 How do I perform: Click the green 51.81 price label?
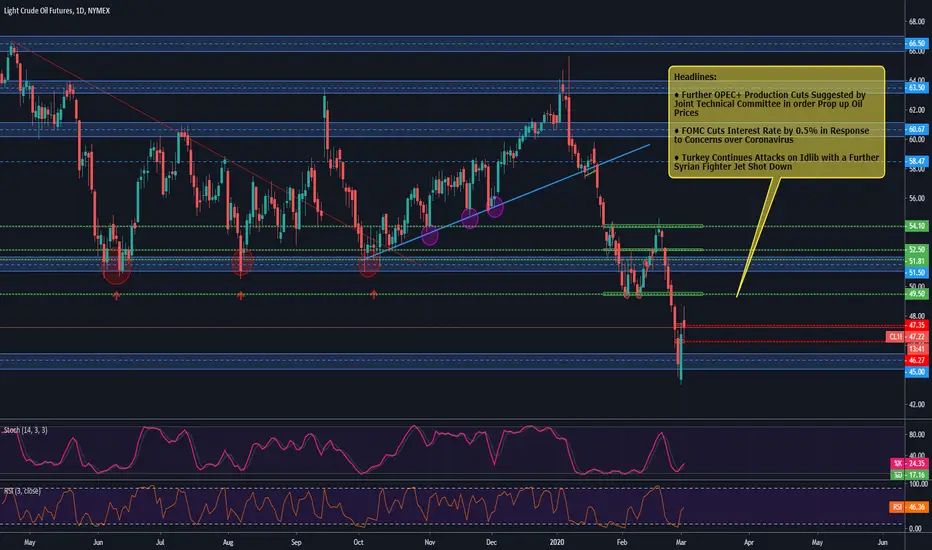click(916, 261)
